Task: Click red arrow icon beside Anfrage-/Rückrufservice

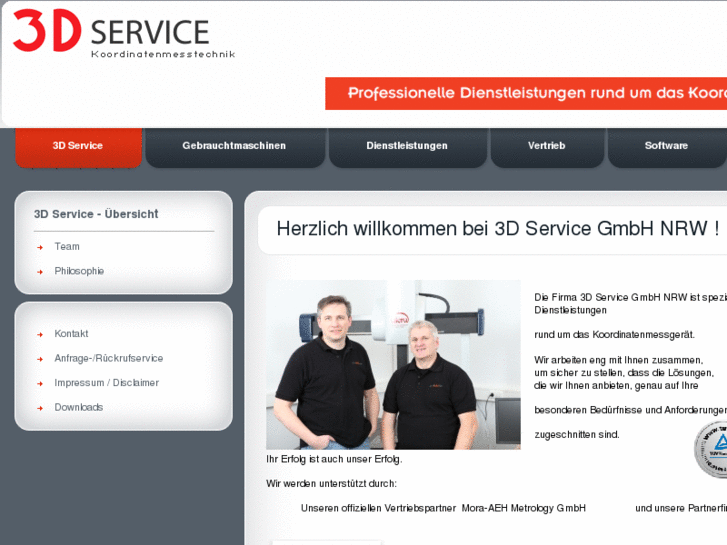Action: (x=40, y=359)
